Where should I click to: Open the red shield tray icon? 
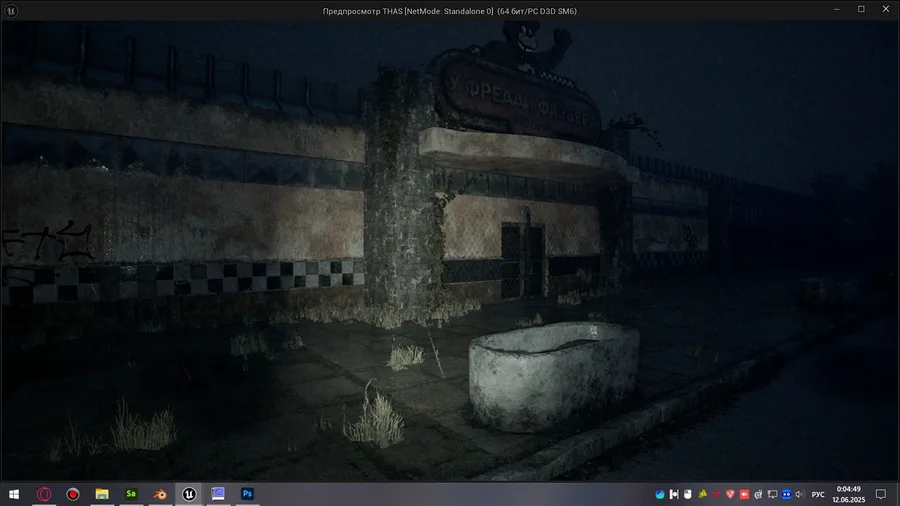click(x=730, y=494)
